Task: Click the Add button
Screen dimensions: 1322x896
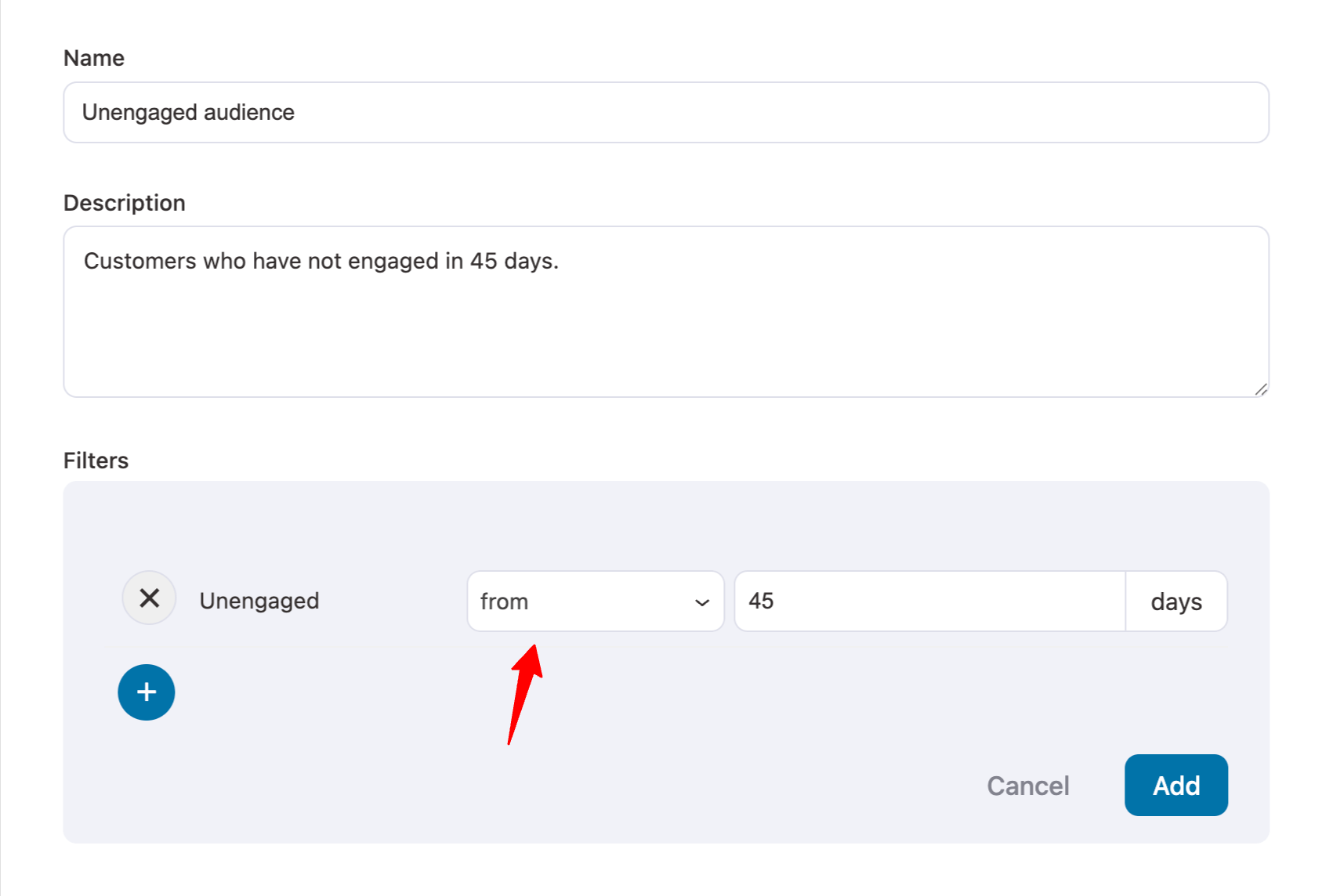Action: click(1176, 785)
